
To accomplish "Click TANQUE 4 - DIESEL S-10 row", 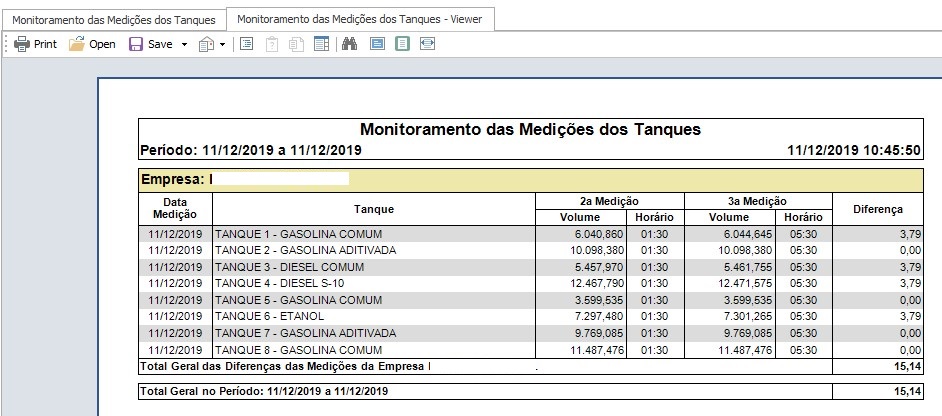I will [x=531, y=283].
